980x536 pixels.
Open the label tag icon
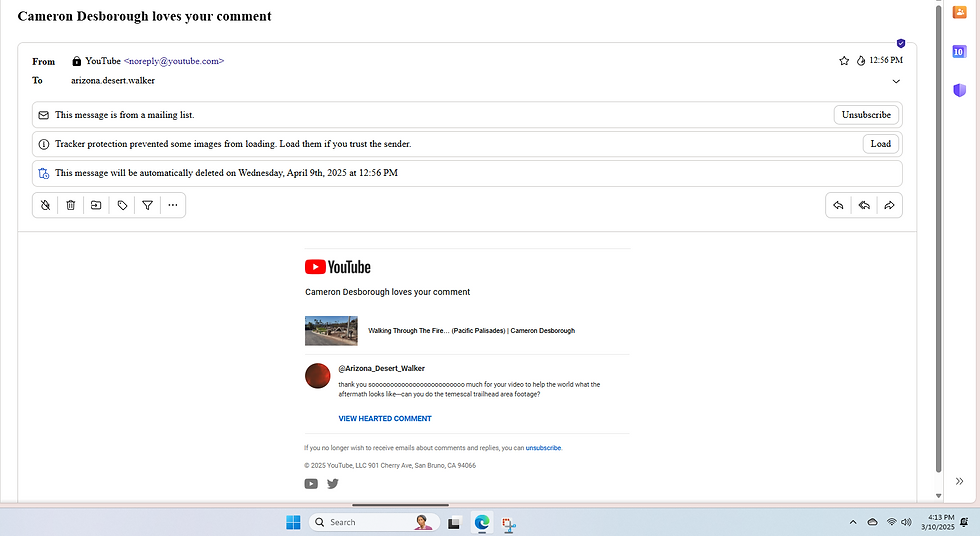[x=122, y=205]
